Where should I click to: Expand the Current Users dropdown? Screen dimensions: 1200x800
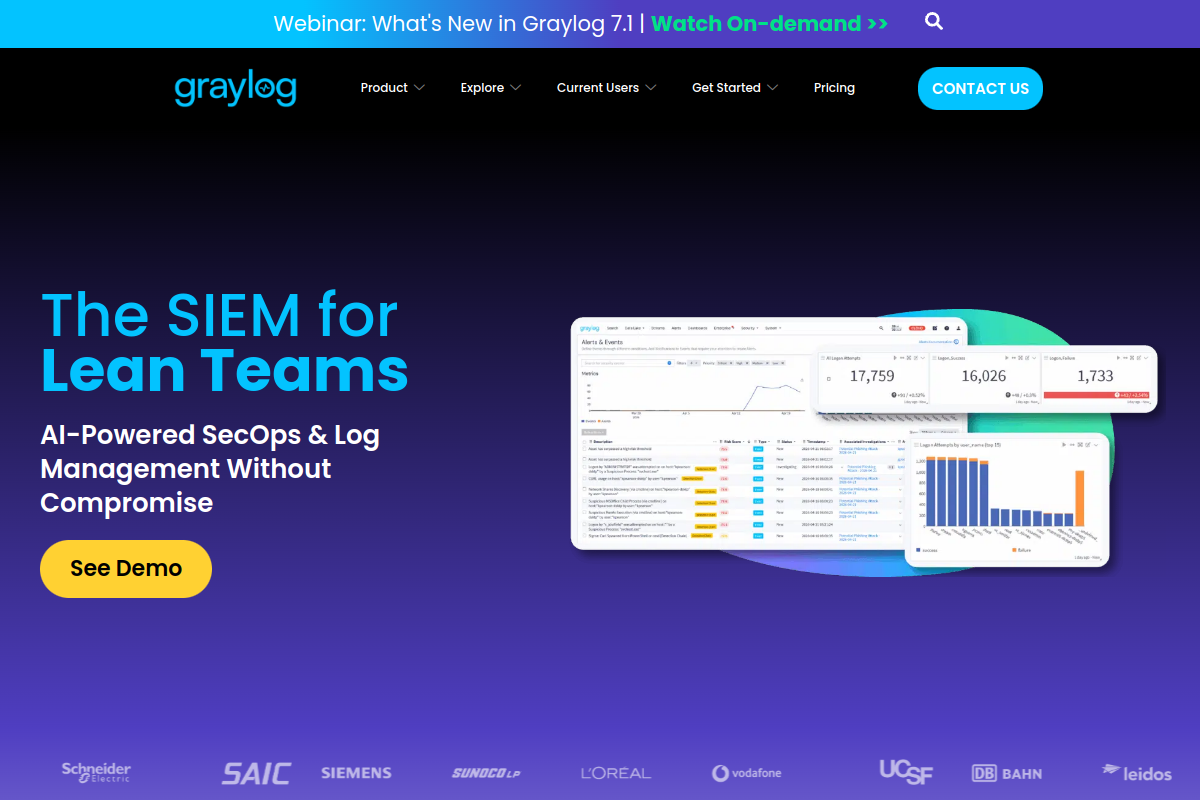tap(606, 88)
